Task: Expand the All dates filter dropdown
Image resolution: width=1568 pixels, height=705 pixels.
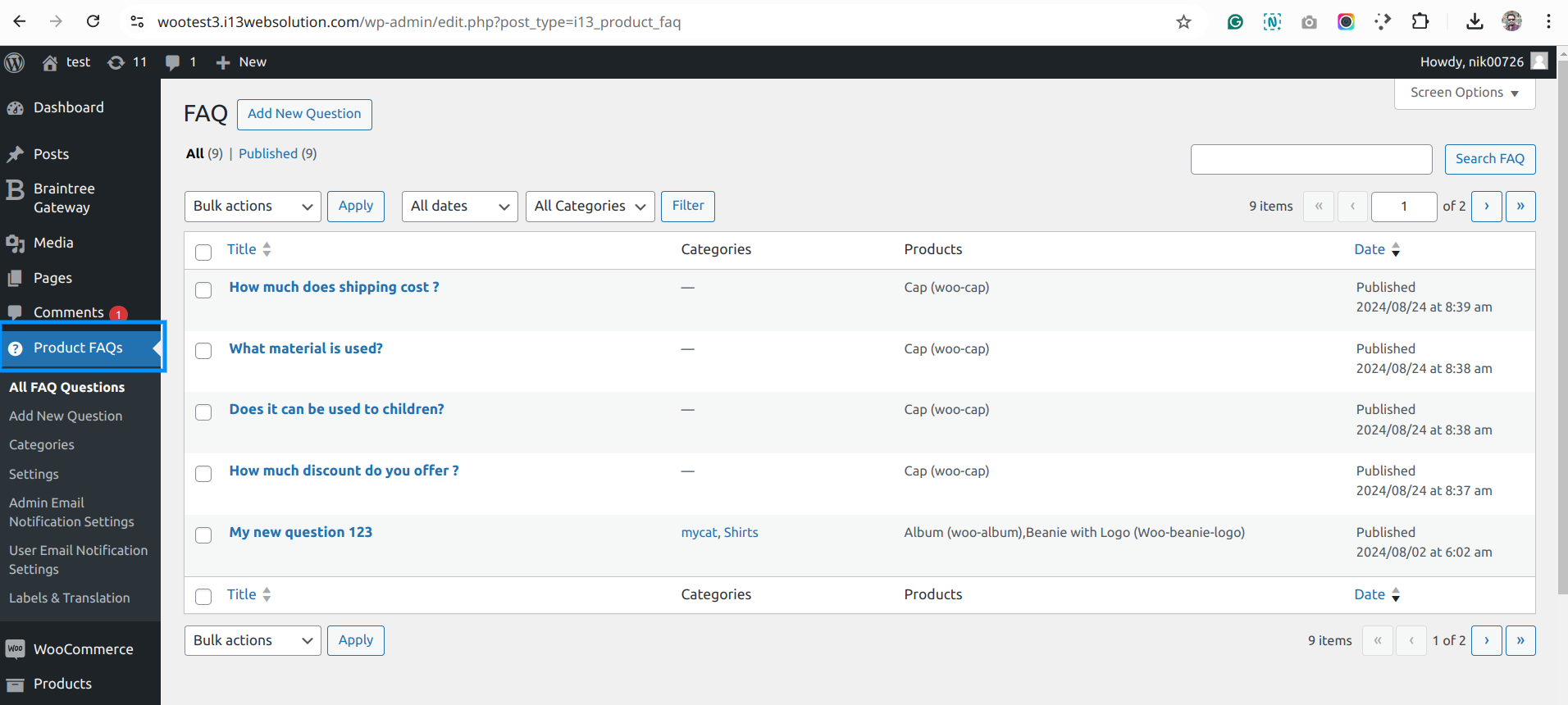Action: pyautogui.click(x=459, y=207)
